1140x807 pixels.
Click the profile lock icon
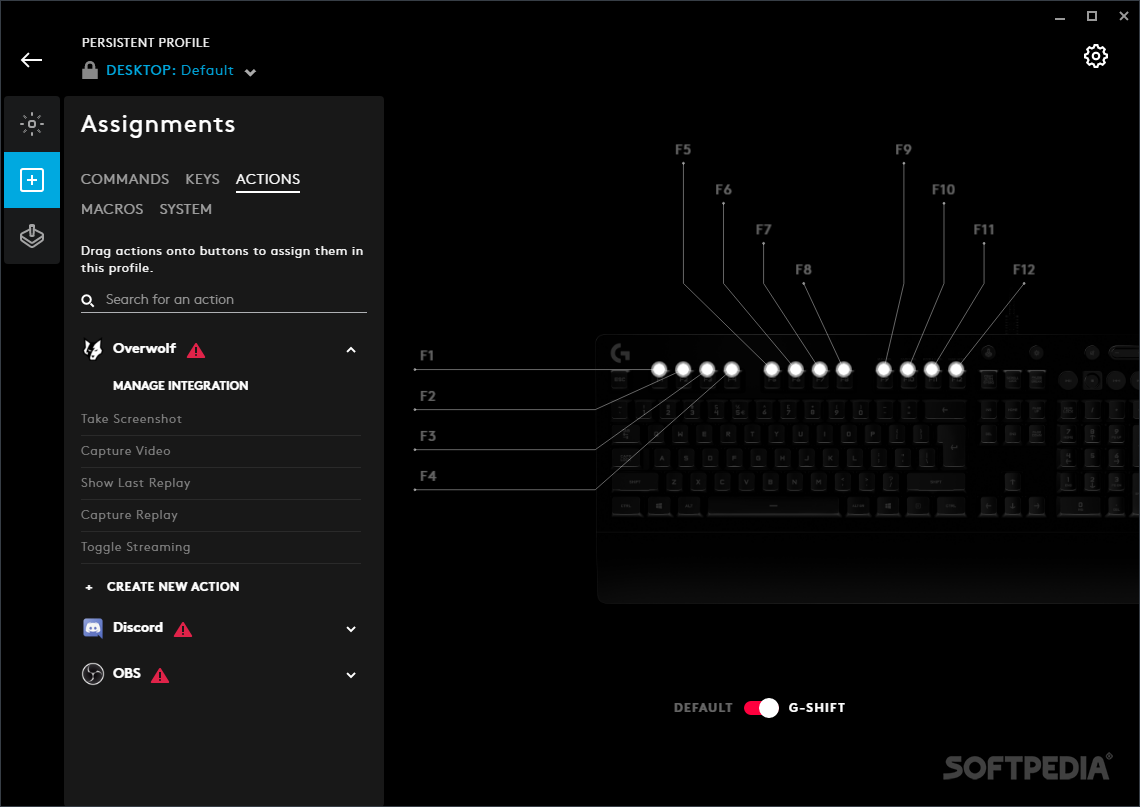pos(89,71)
